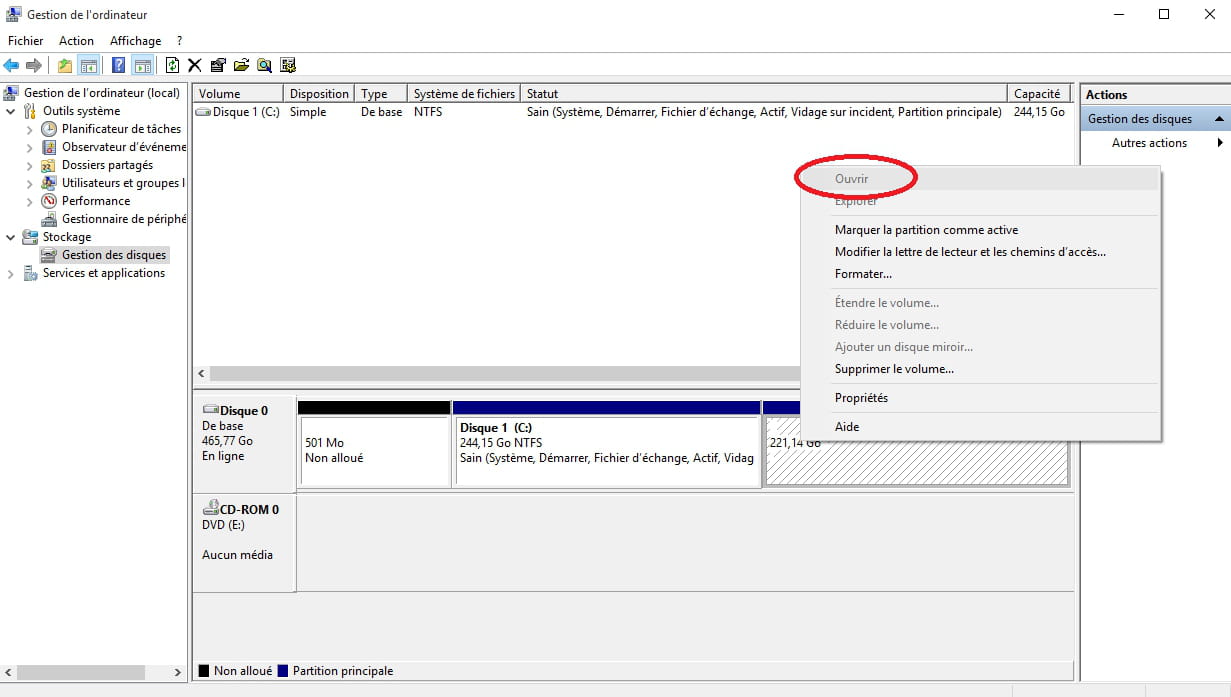
Task: Click the tree pane left scroll arrow
Action: (x=9, y=673)
